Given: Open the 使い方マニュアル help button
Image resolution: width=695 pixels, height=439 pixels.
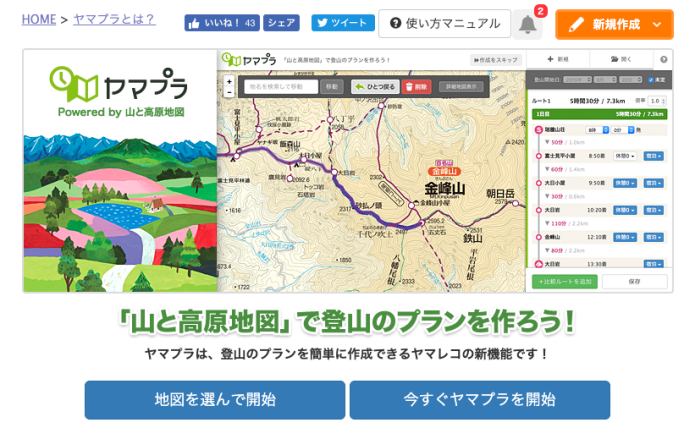Looking at the screenshot, I should tap(445, 24).
